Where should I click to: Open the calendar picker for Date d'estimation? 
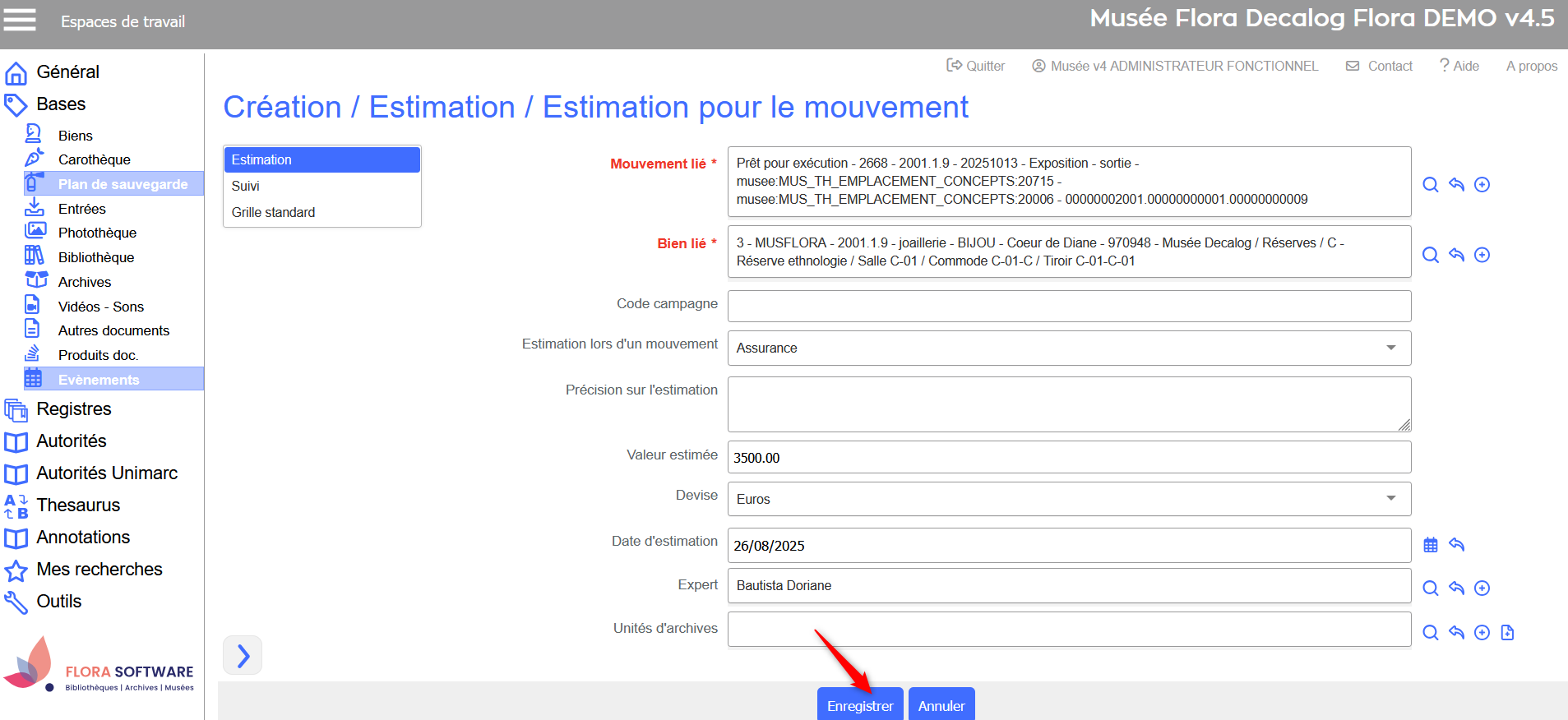(1431, 545)
